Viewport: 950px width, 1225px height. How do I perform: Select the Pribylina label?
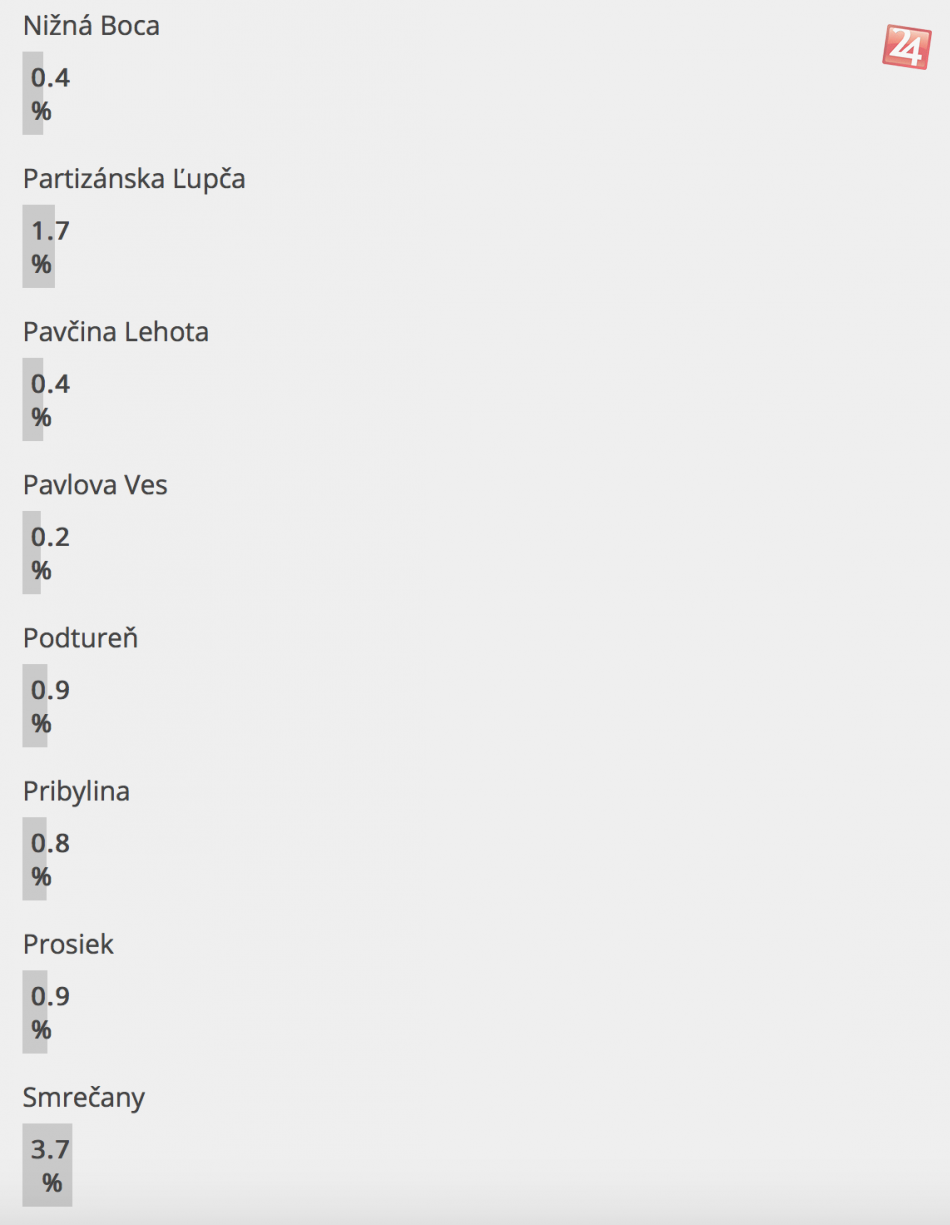(x=76, y=791)
